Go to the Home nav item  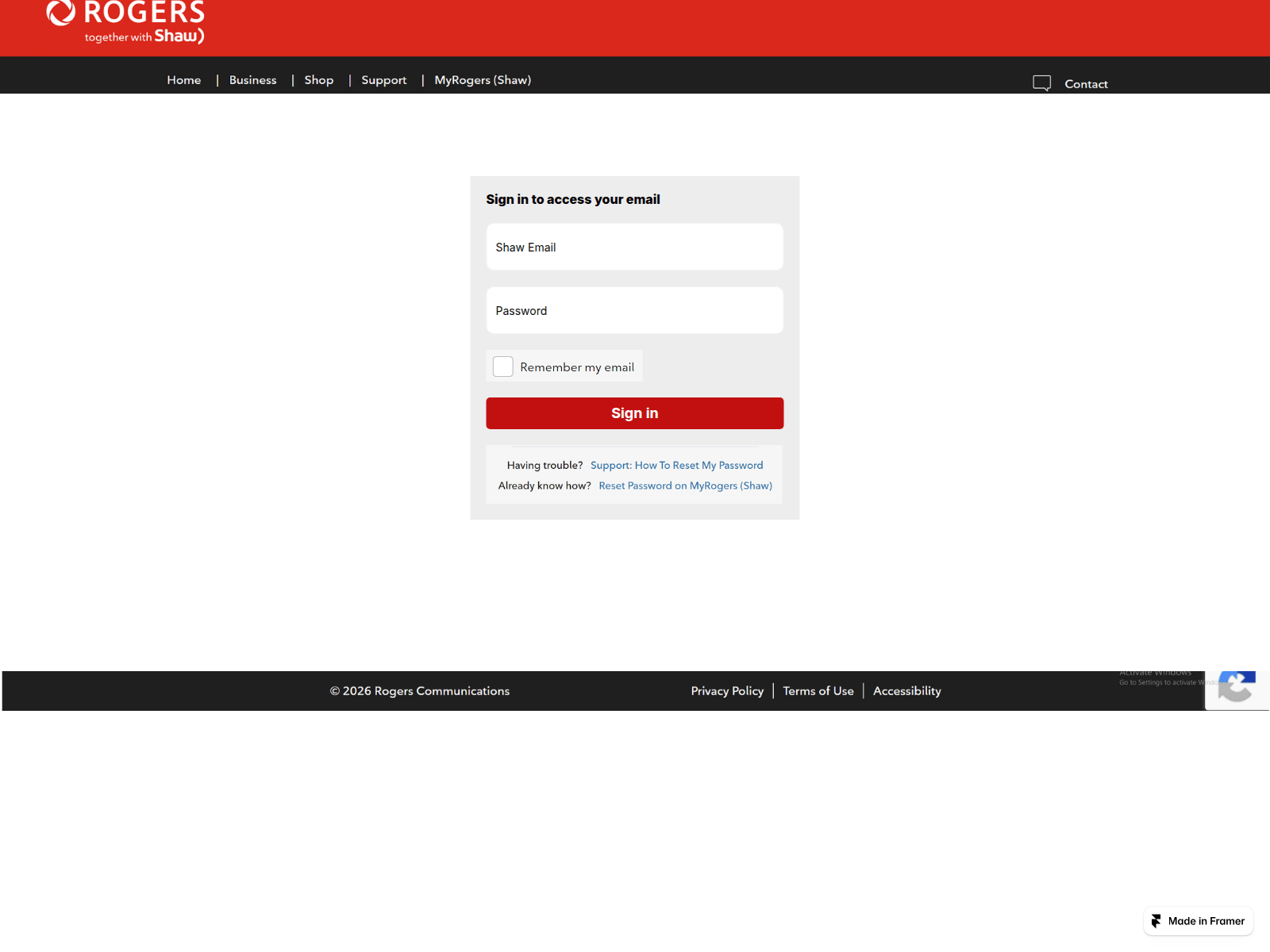click(184, 80)
